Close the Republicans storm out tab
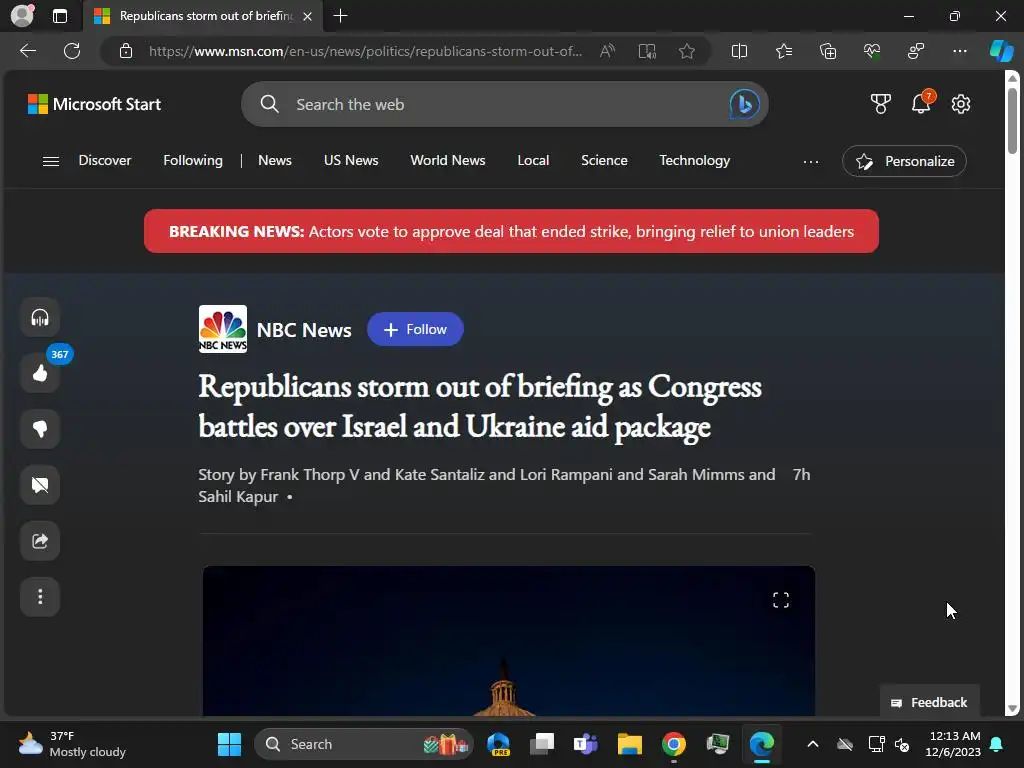This screenshot has width=1024, height=768. (x=308, y=16)
